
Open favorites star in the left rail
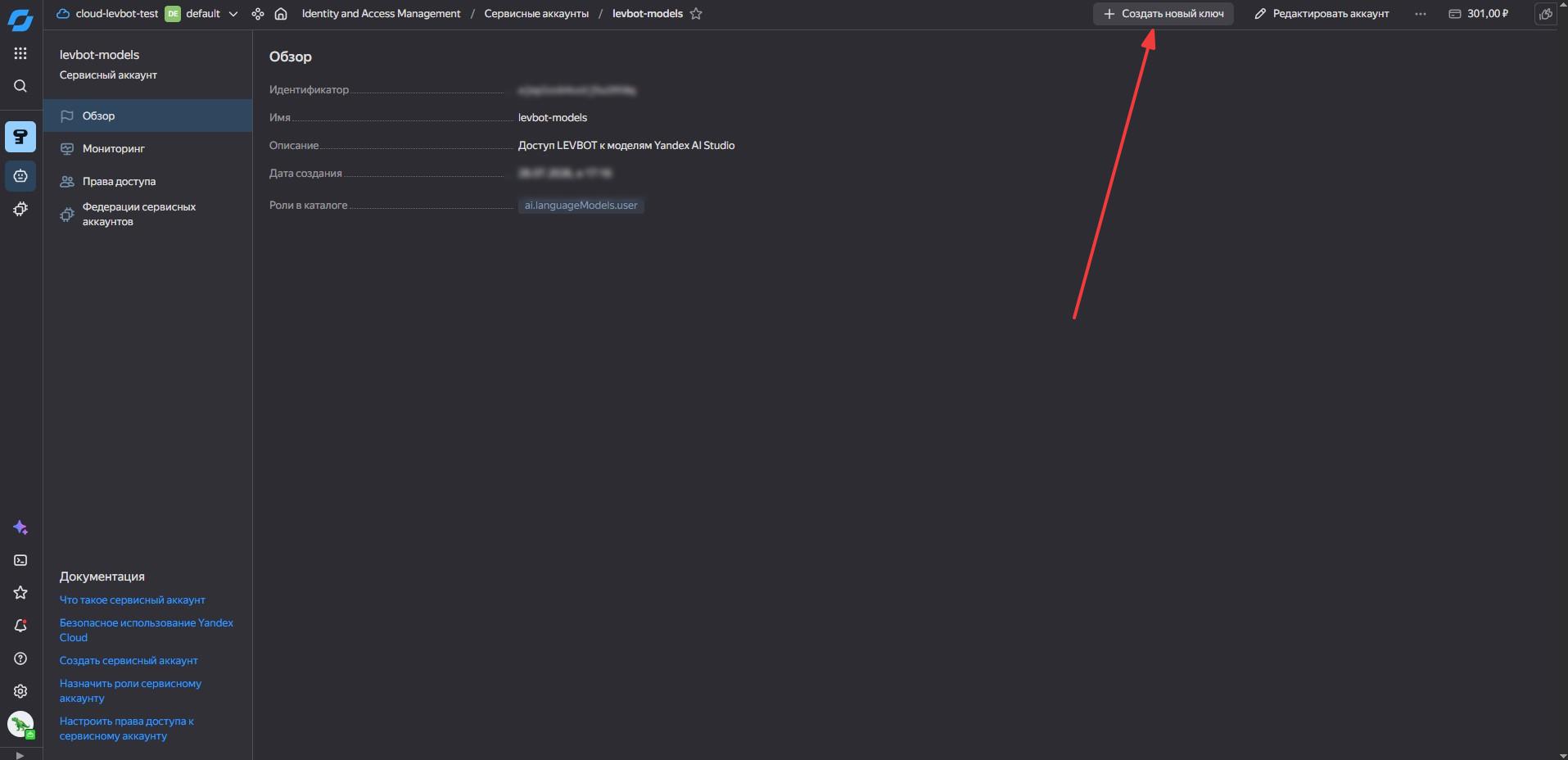coord(20,593)
